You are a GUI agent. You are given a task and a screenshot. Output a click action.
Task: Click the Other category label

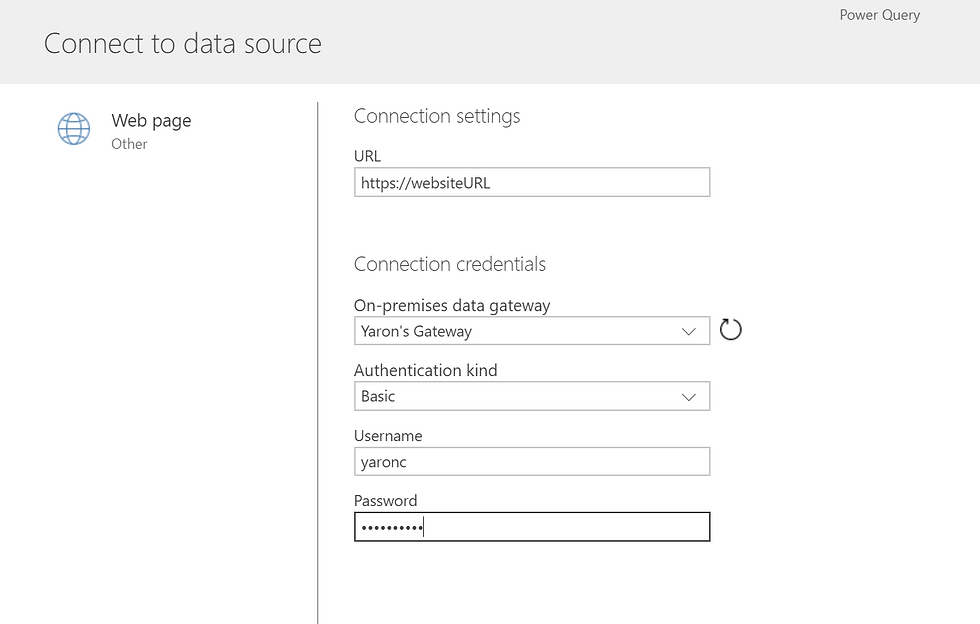(129, 144)
